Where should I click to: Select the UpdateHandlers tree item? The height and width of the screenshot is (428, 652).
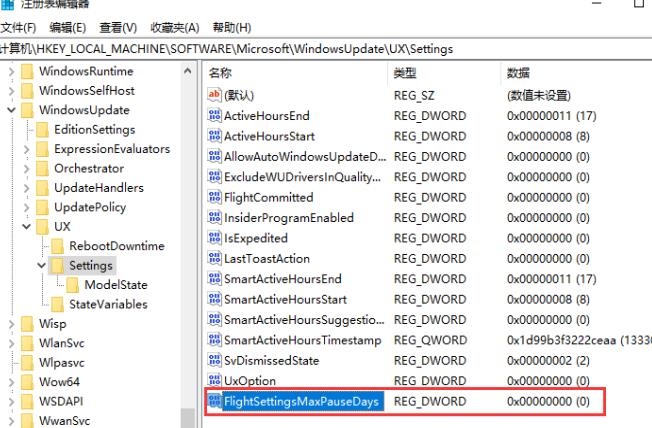[99, 188]
